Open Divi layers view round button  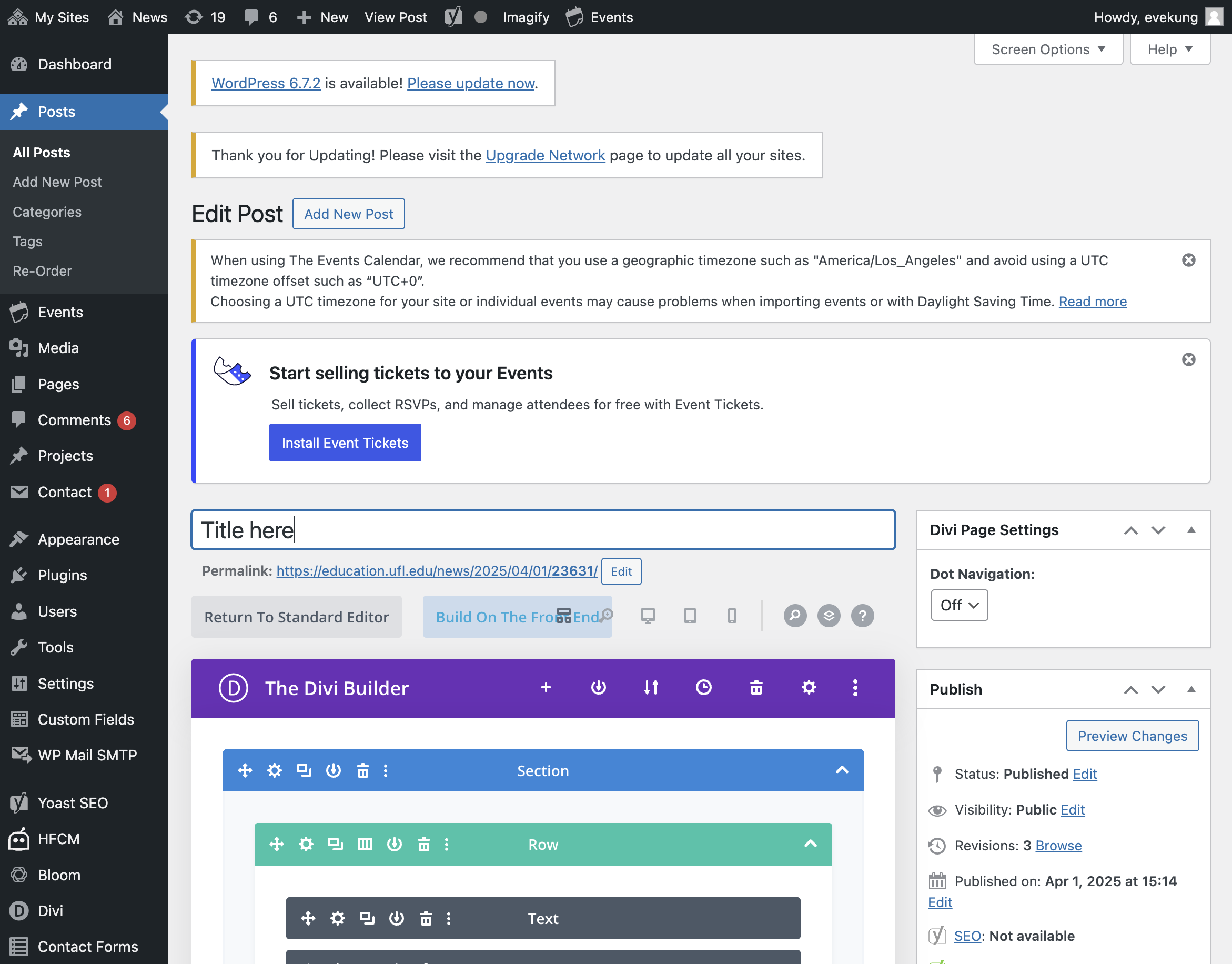coord(829,616)
